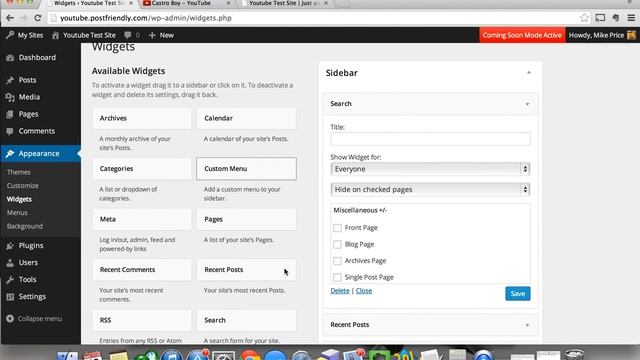Click Mike Price avatar in admin bar
The height and width of the screenshot is (360, 640).
click(631, 35)
